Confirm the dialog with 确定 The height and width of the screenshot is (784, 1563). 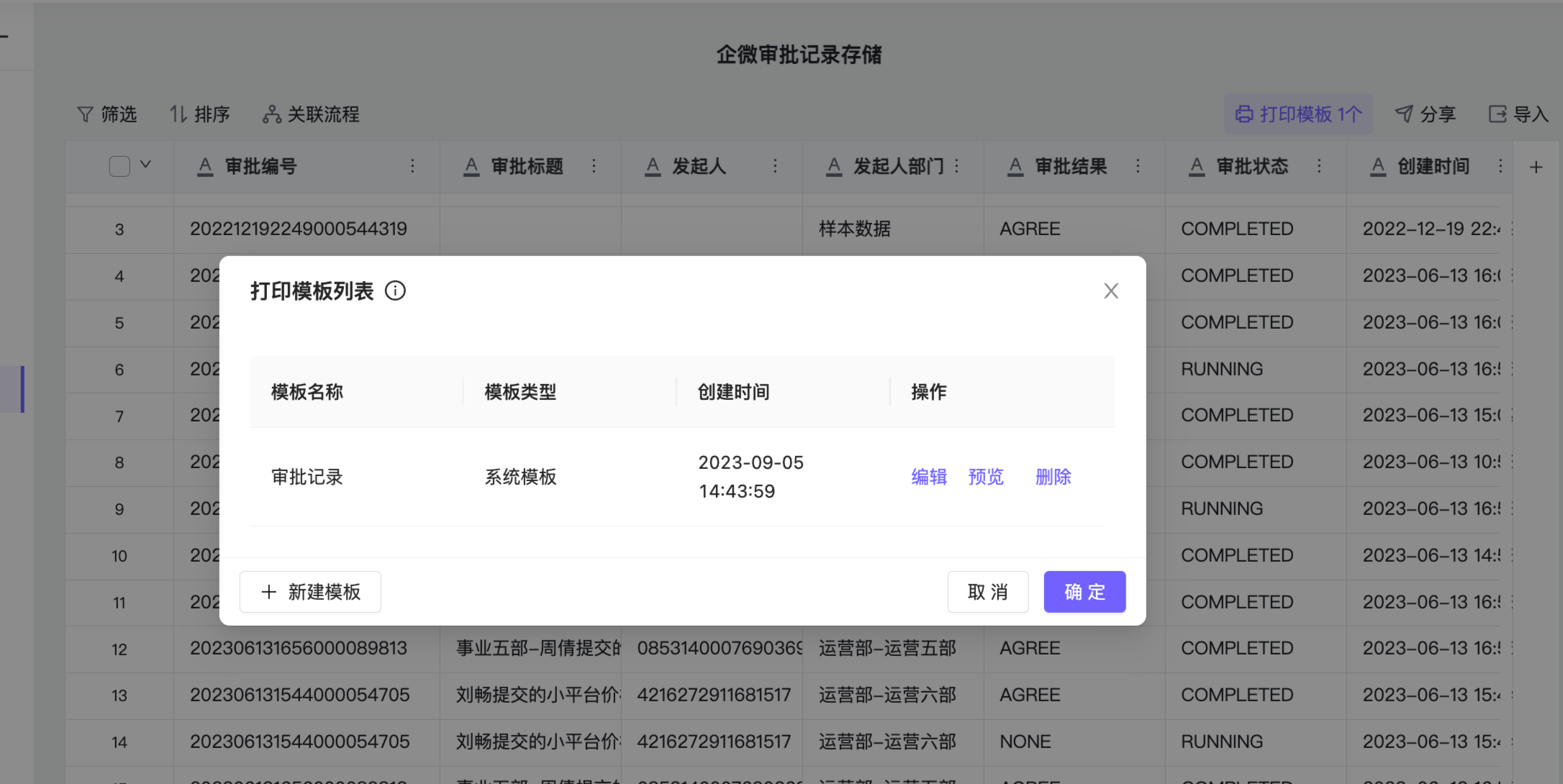click(x=1084, y=592)
